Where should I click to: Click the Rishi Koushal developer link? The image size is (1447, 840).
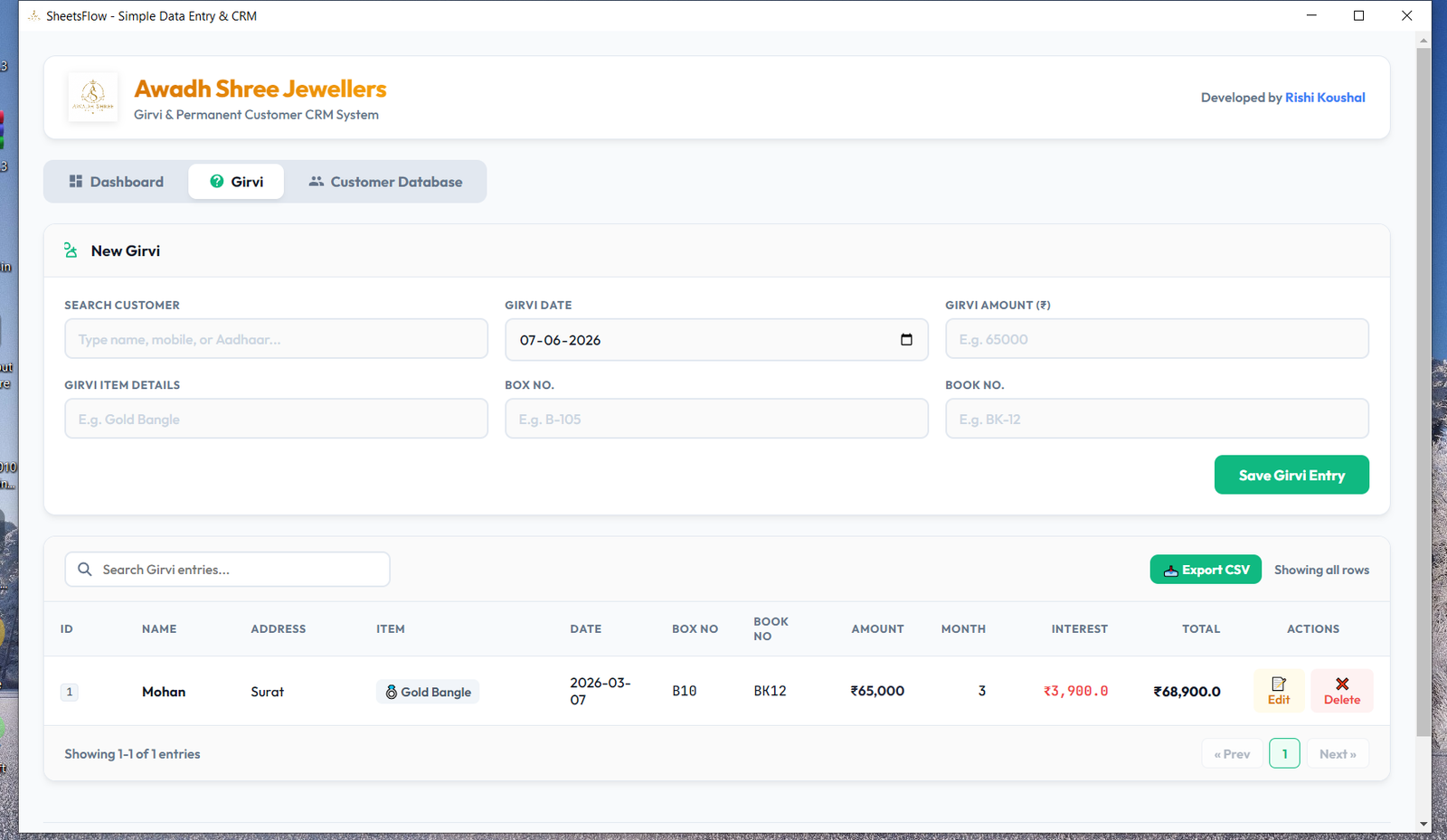pyautogui.click(x=1325, y=98)
